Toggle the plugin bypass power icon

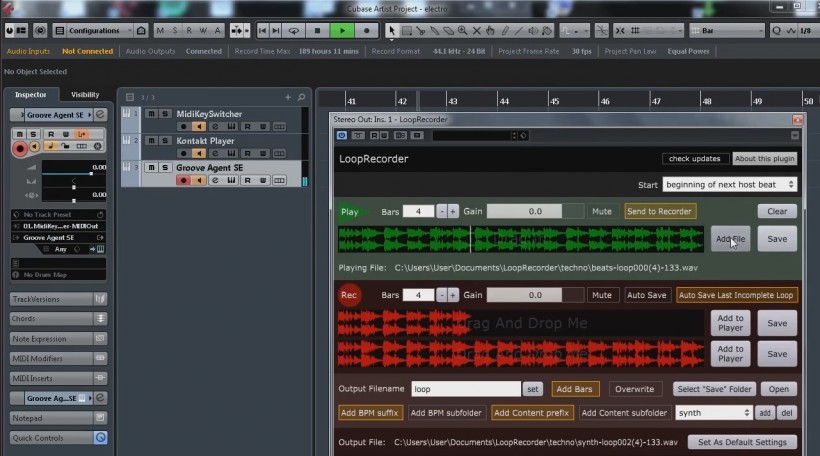341,135
